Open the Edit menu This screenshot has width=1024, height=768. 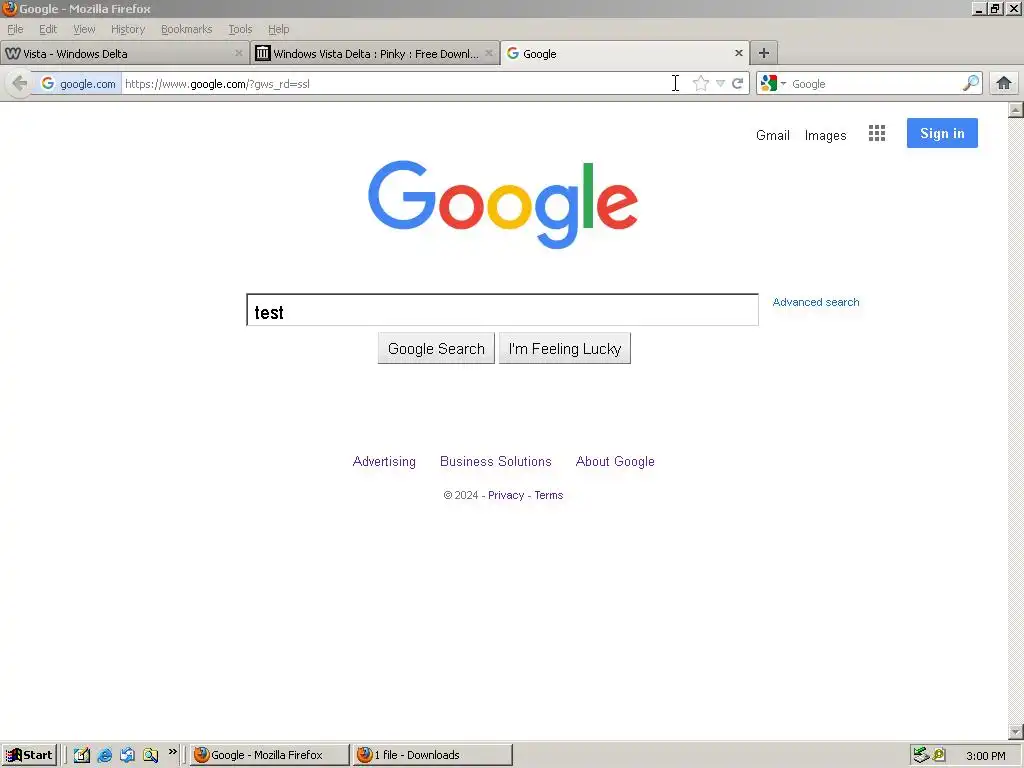coord(48,29)
